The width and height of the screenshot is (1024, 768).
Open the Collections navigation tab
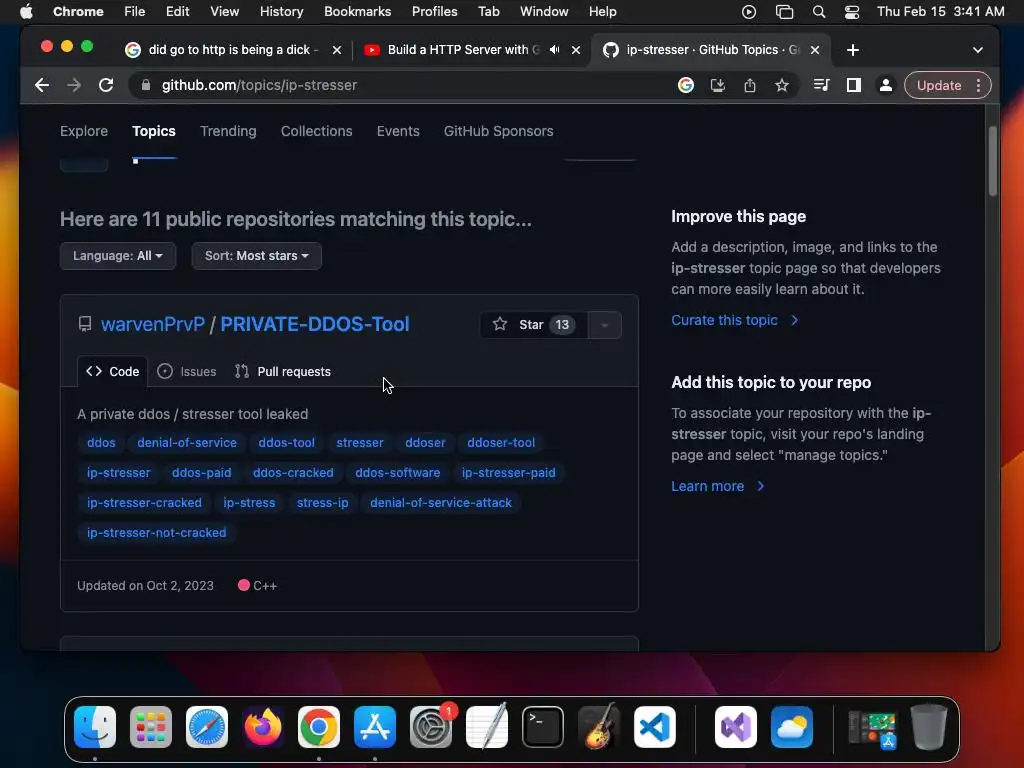[x=316, y=131]
